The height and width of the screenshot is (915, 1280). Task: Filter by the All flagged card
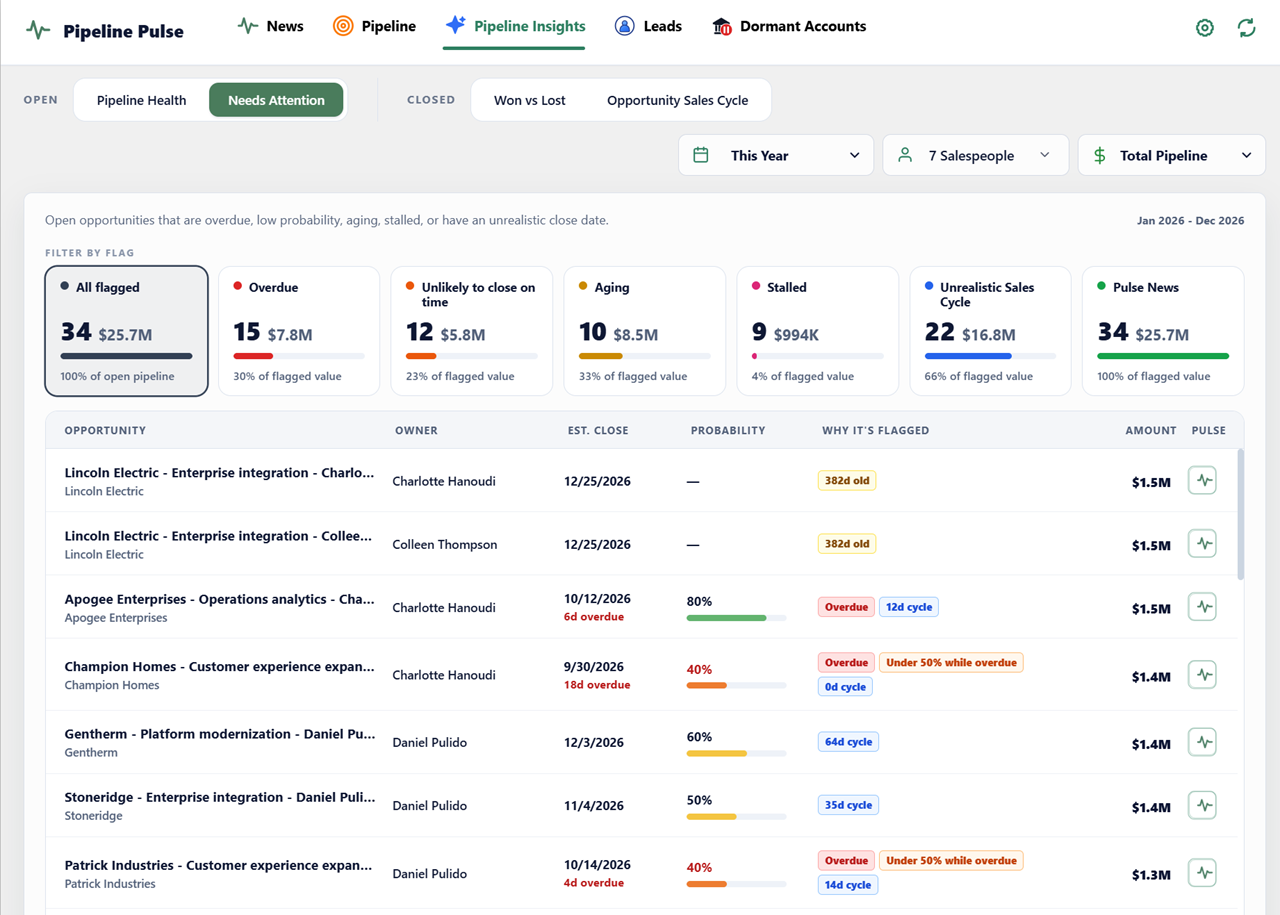tap(127, 331)
